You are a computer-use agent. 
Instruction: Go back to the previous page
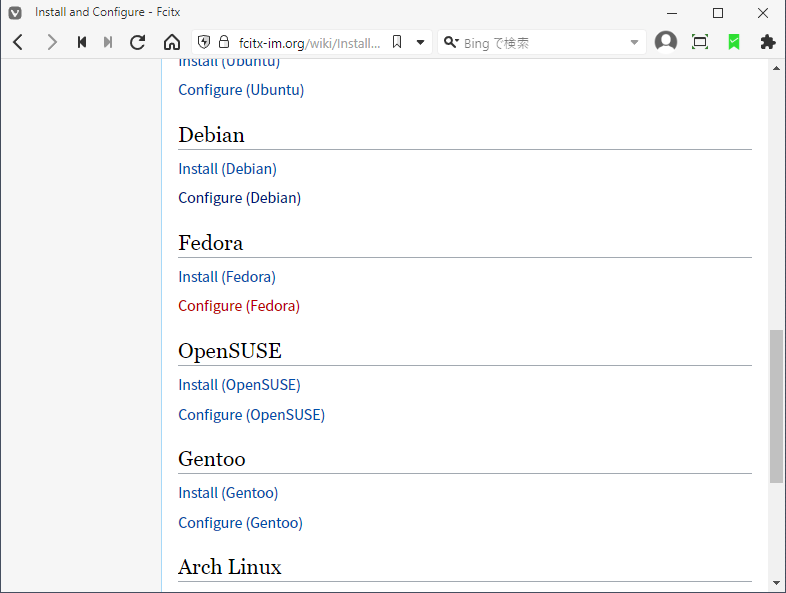[18, 42]
